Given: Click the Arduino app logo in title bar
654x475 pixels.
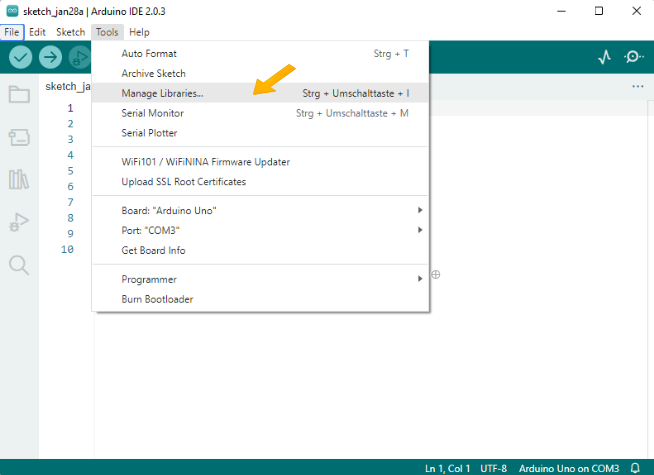Looking at the screenshot, I should (12, 11).
